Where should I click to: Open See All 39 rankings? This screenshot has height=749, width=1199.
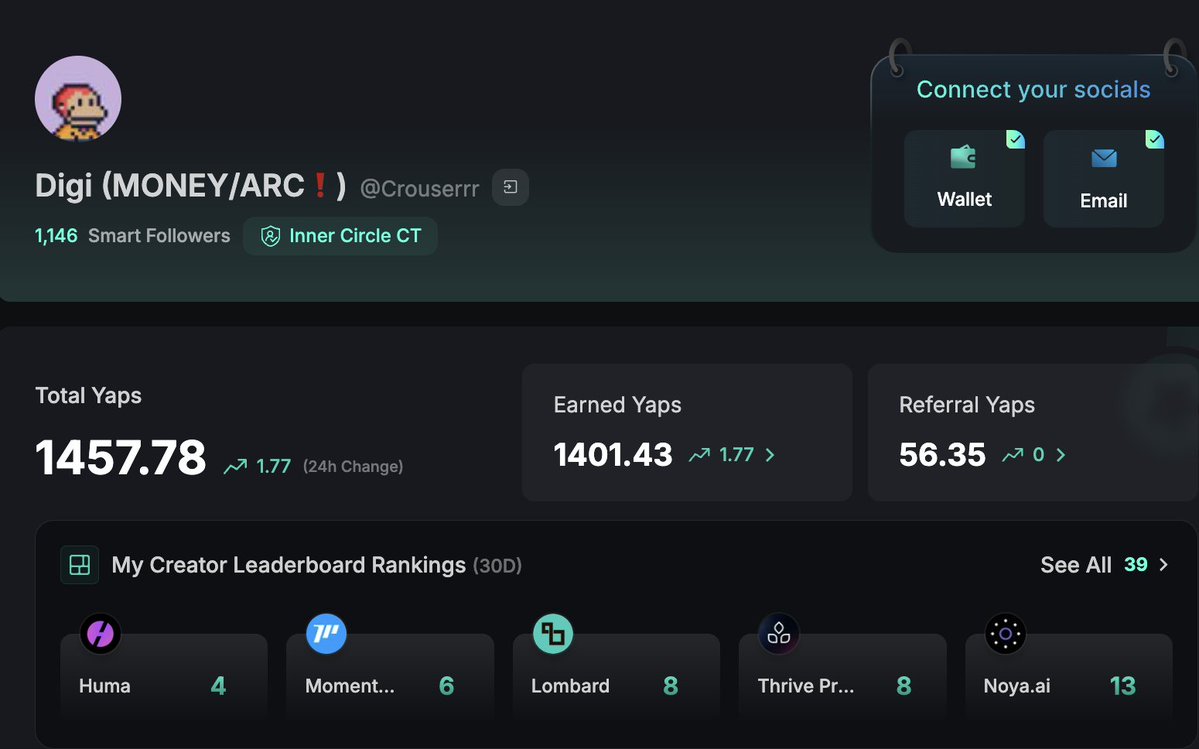pyautogui.click(x=1104, y=565)
